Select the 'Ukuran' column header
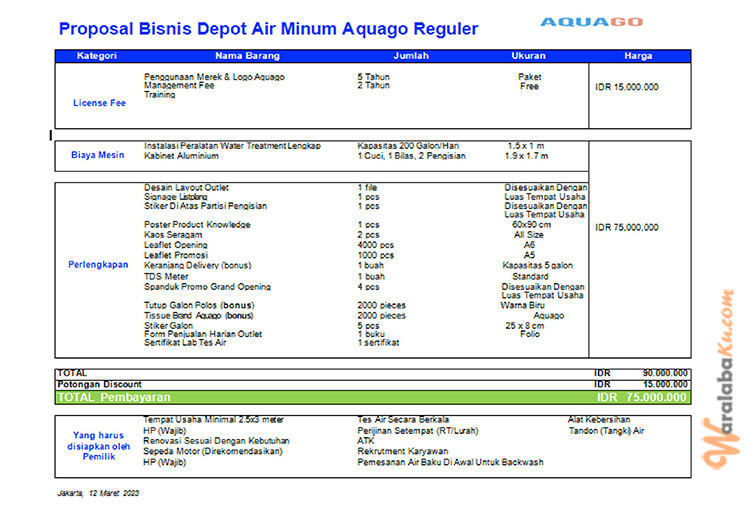The height and width of the screenshot is (505, 750). pyautogui.click(x=529, y=55)
